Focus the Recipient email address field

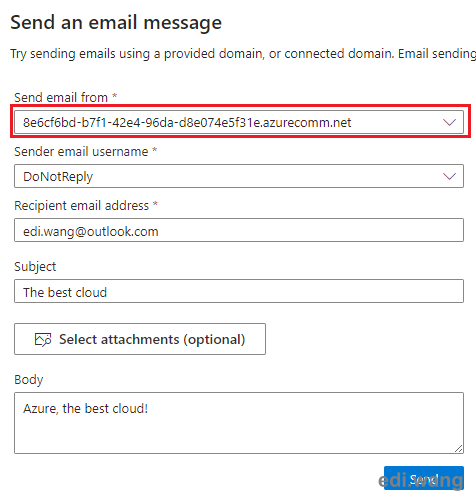[239, 230]
